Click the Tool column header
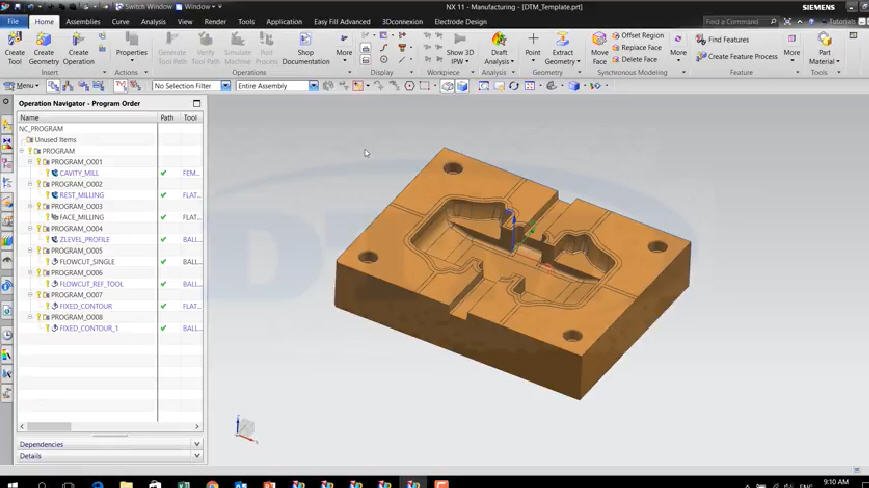The width and height of the screenshot is (869, 488). (191, 118)
